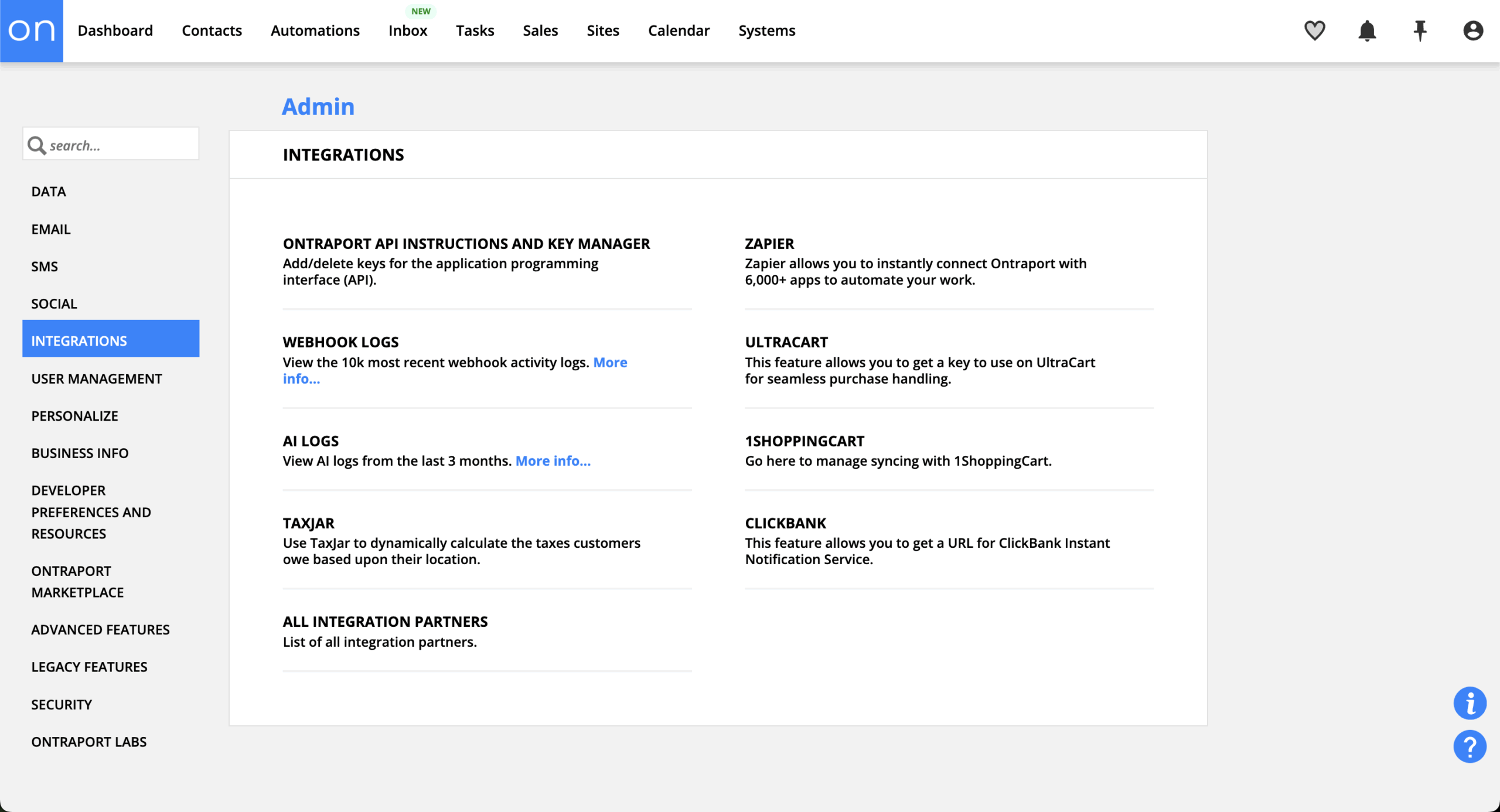Viewport: 1500px width, 812px height.
Task: Select the highlighted INTEGRATIONS sidebar item
Action: click(x=111, y=339)
